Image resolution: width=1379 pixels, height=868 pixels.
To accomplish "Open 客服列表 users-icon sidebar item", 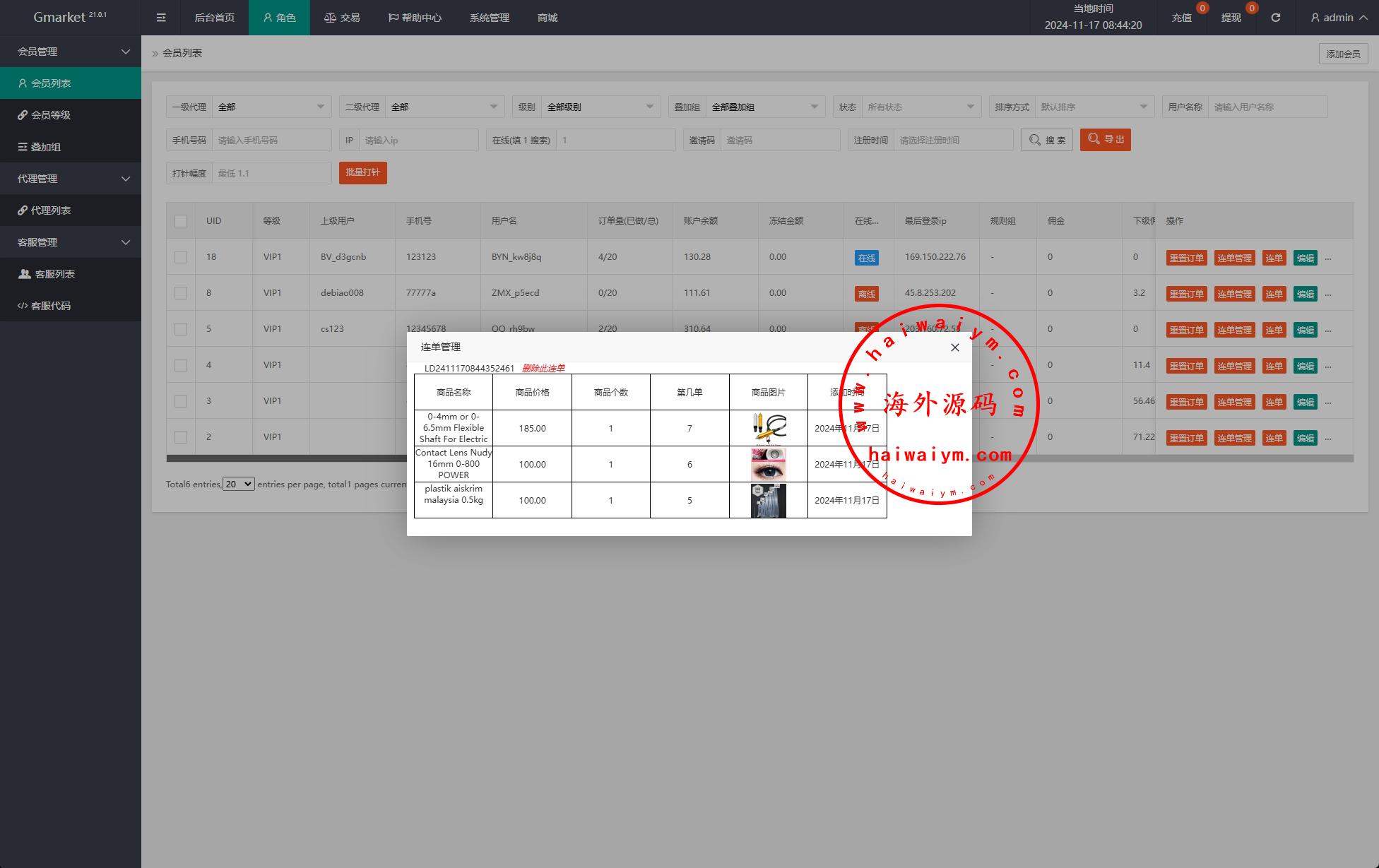I will pyautogui.click(x=54, y=274).
